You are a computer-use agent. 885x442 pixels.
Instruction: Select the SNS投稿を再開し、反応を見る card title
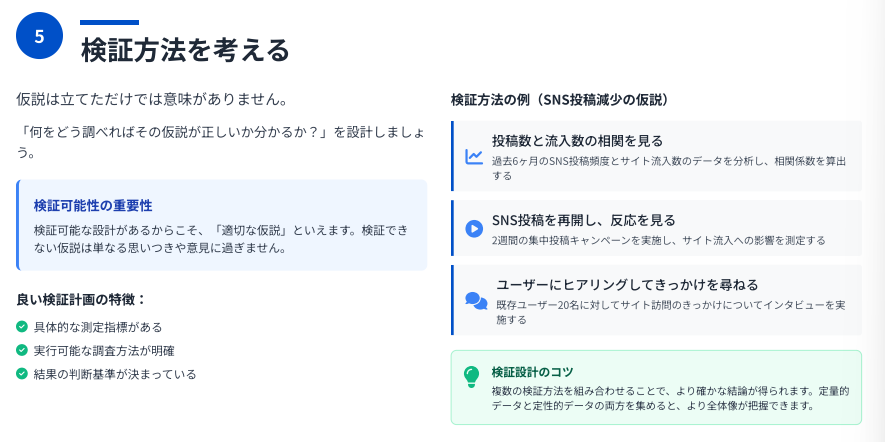tap(584, 220)
